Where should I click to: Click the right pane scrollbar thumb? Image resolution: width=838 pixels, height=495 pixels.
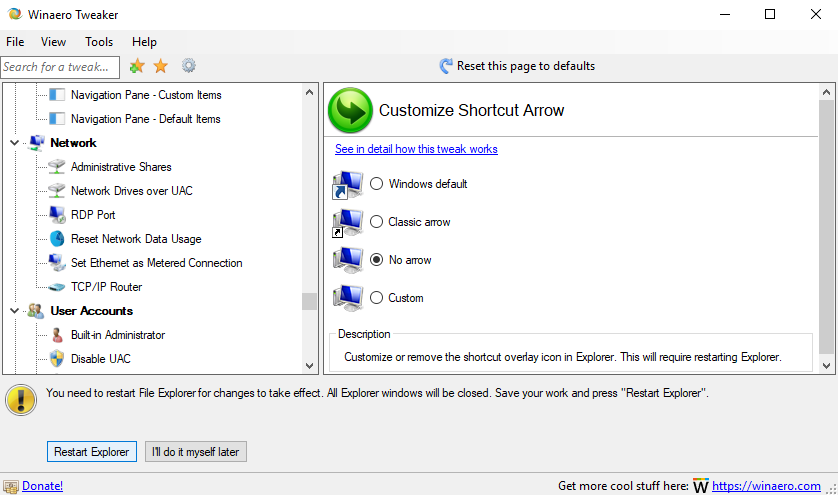(x=826, y=227)
